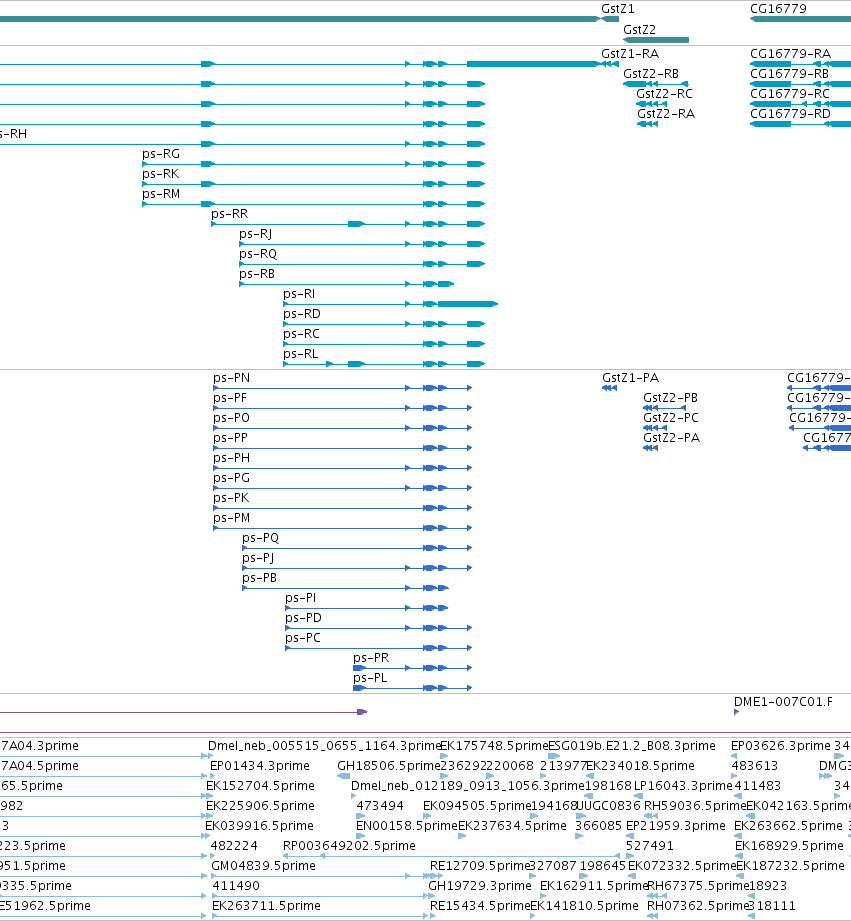Viewport: 851px width, 921px height.
Task: Click the ps-PB protein label
Action: point(259,577)
